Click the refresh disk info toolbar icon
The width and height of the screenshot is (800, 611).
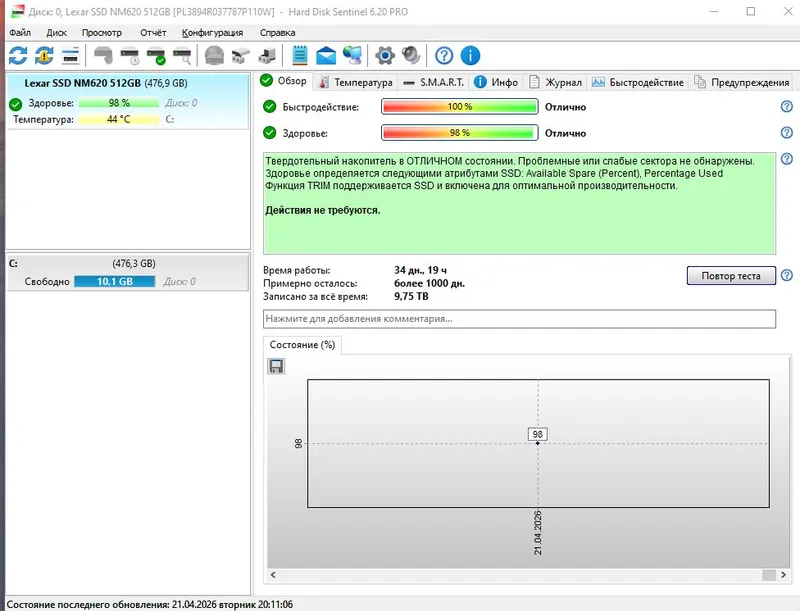pyautogui.click(x=18, y=56)
